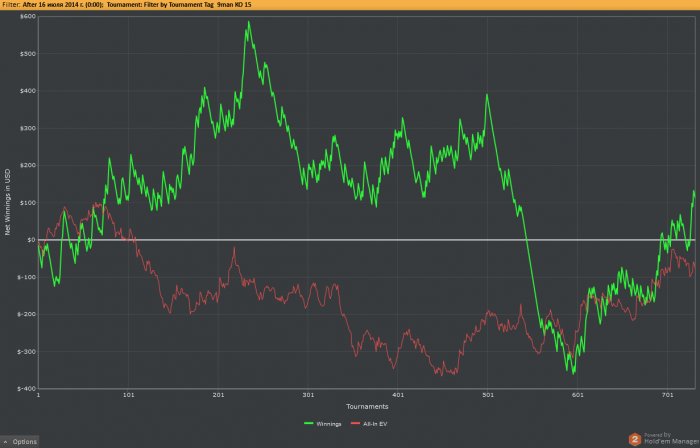The width and height of the screenshot is (700, 448).
Task: Toggle the All-In EV series in legend
Action: coord(369,423)
